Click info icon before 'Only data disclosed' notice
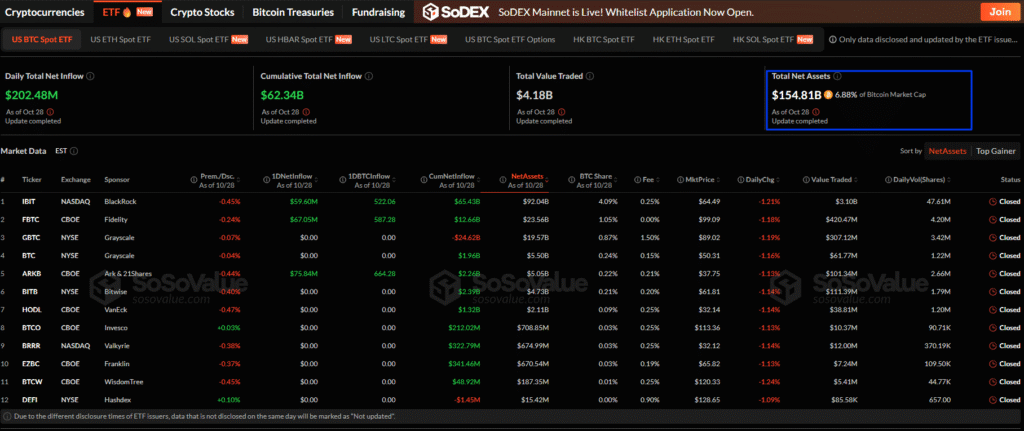Screen dimensions: 1024x431 pyautogui.click(x=833, y=40)
